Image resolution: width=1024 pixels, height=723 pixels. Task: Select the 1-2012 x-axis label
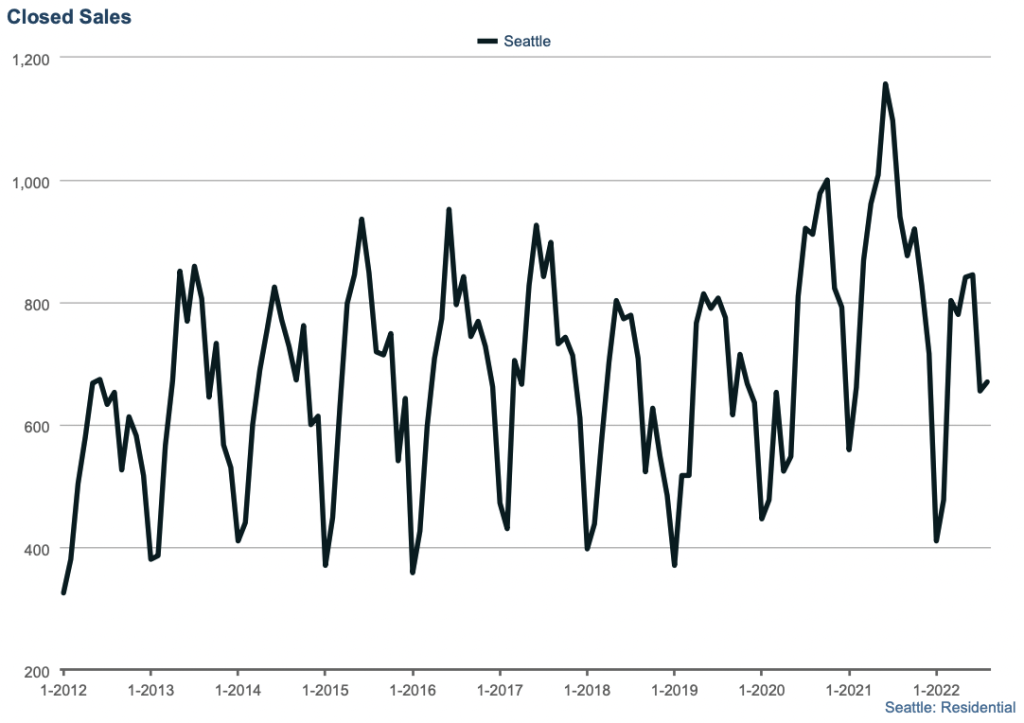[x=63, y=689]
